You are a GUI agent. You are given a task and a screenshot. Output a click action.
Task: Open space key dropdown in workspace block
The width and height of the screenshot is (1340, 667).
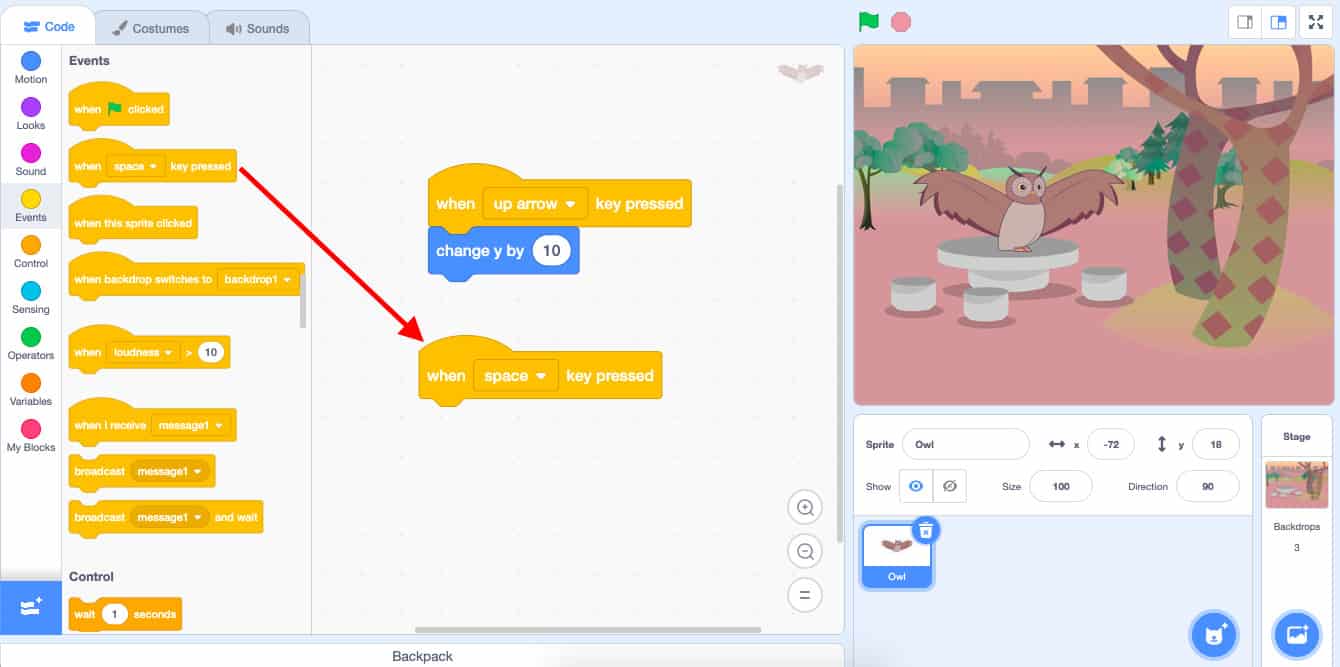point(516,376)
